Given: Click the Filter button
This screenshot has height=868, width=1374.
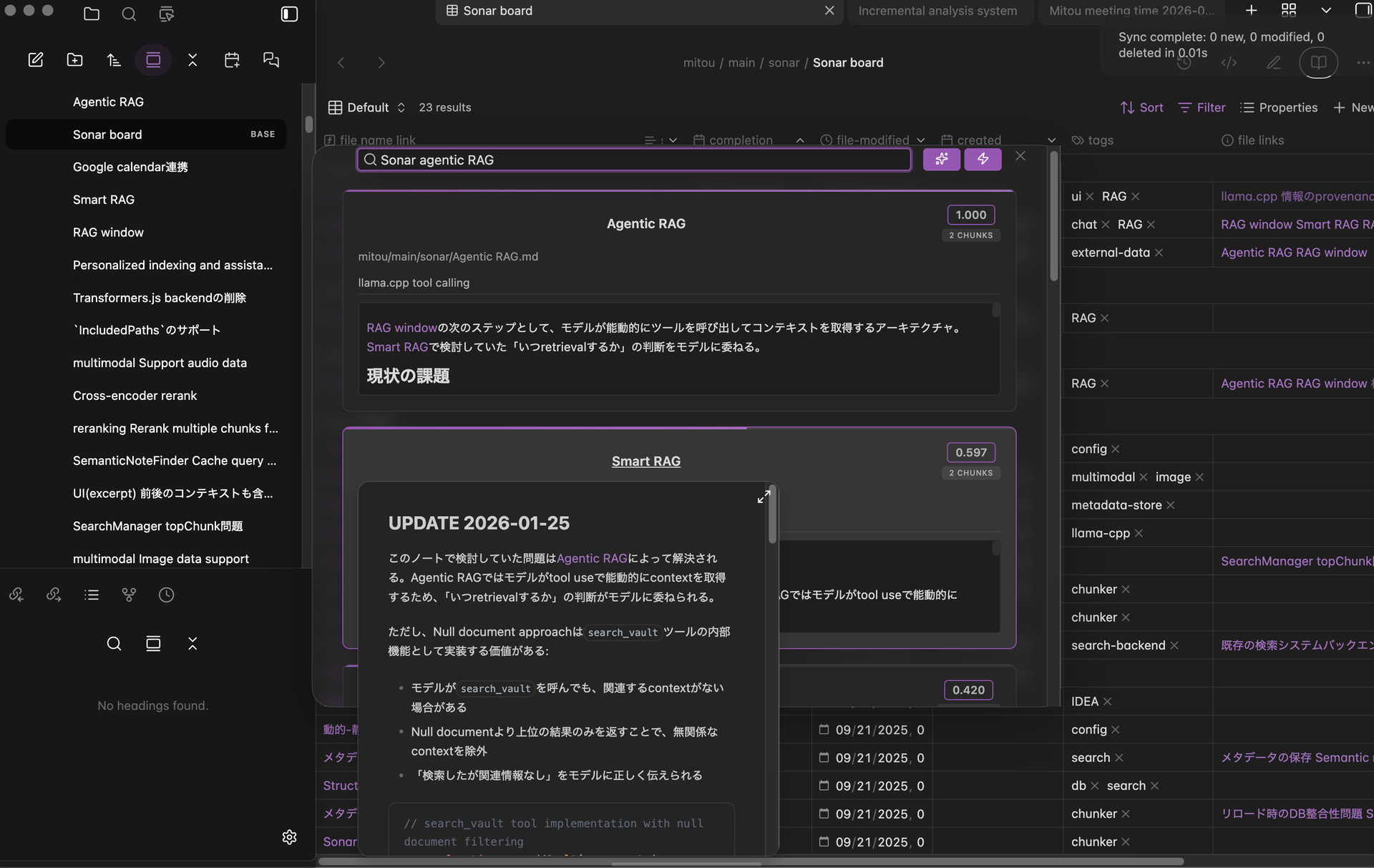Looking at the screenshot, I should click(1202, 107).
